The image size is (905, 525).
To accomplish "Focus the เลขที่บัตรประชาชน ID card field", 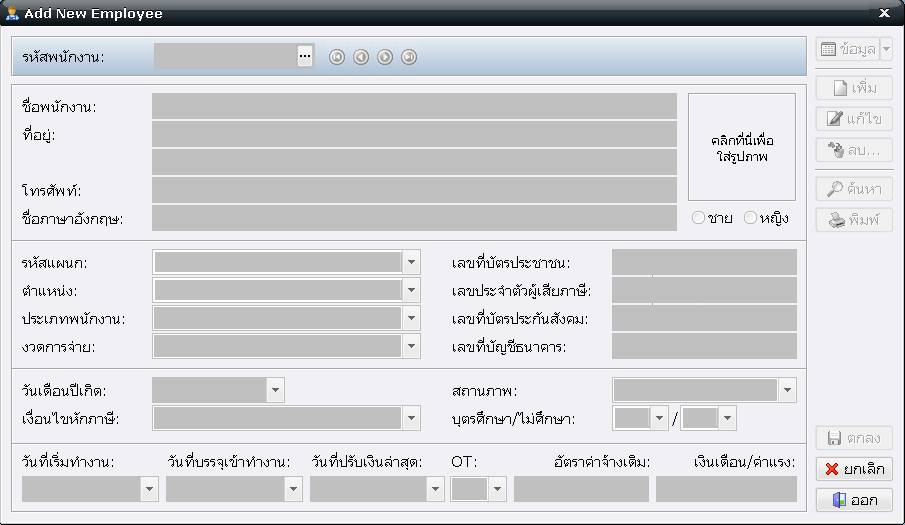I will (704, 263).
